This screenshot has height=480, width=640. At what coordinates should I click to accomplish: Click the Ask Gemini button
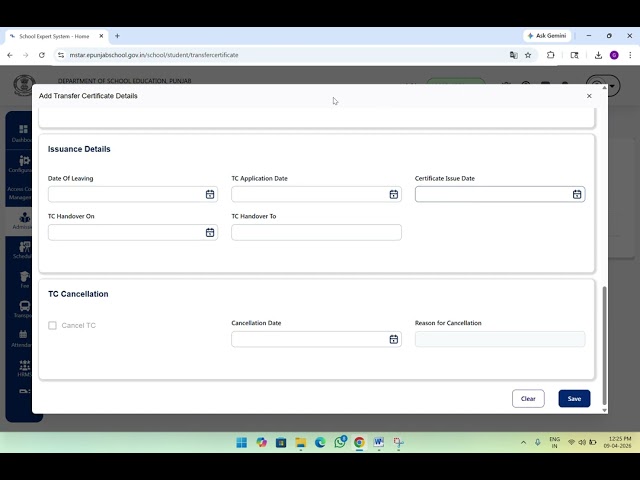click(547, 36)
